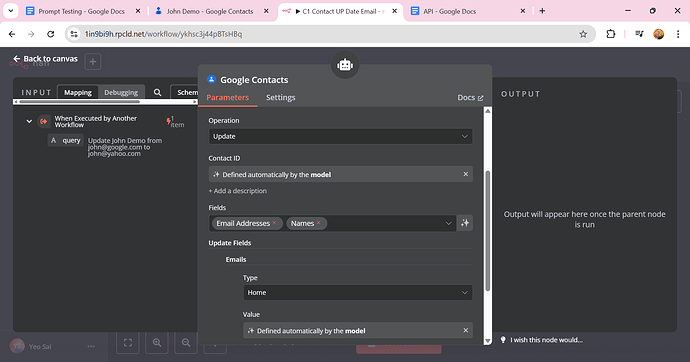Close the John Demo Google Contacts tab

pos(266,11)
